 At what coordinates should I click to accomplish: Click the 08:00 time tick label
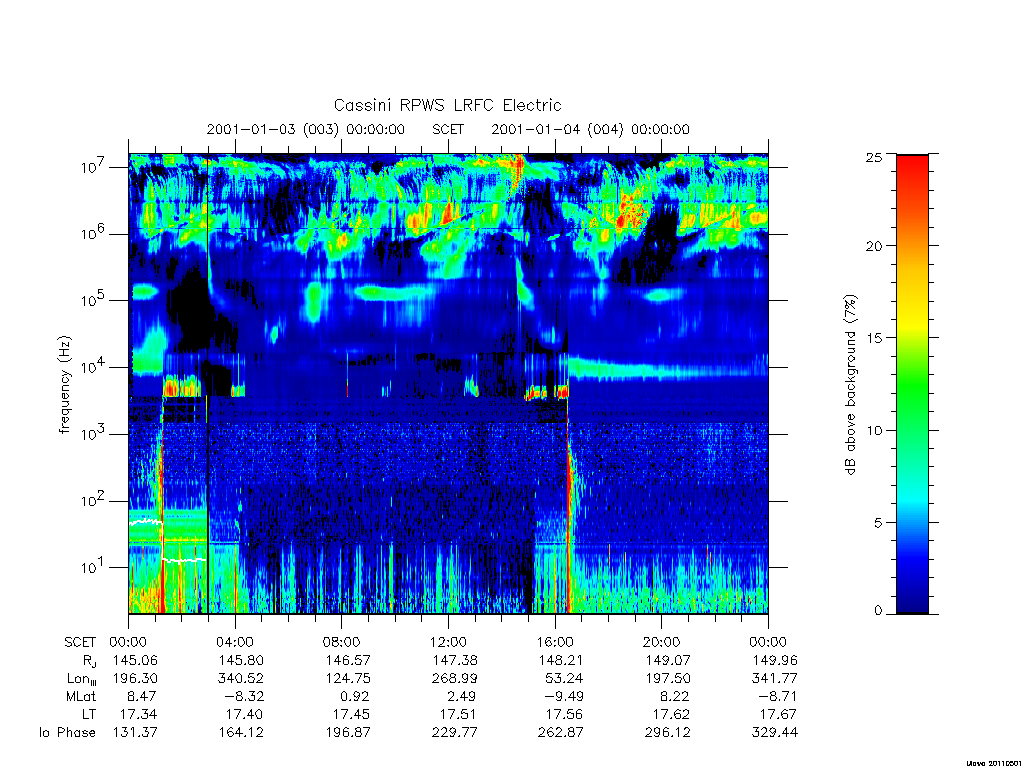pos(342,643)
